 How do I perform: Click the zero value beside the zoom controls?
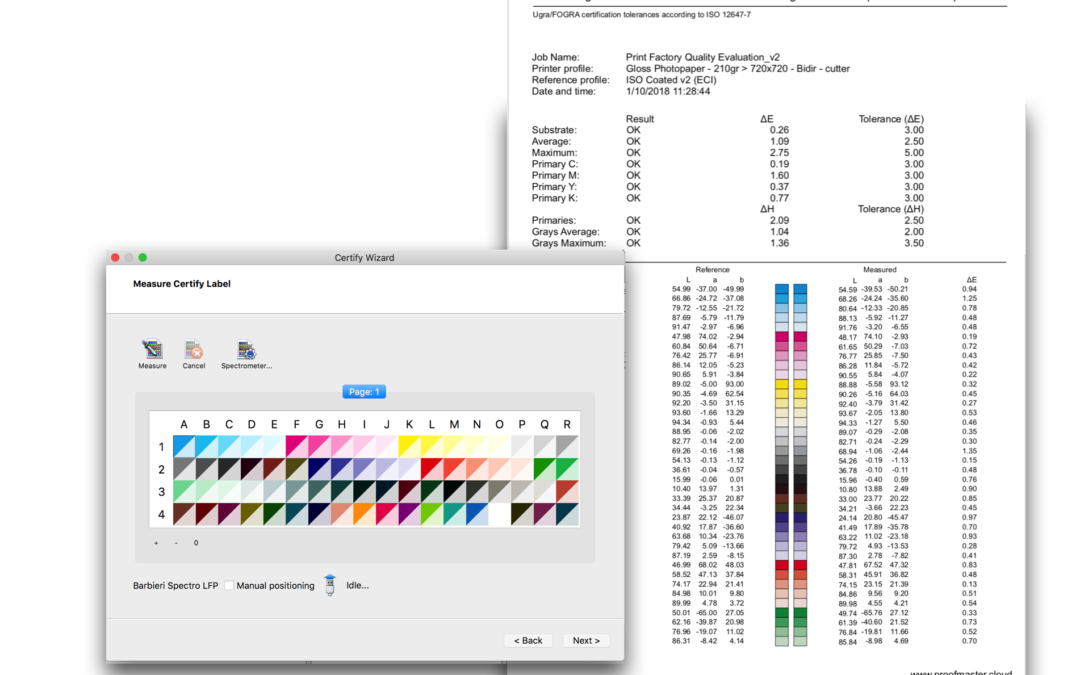[196, 543]
